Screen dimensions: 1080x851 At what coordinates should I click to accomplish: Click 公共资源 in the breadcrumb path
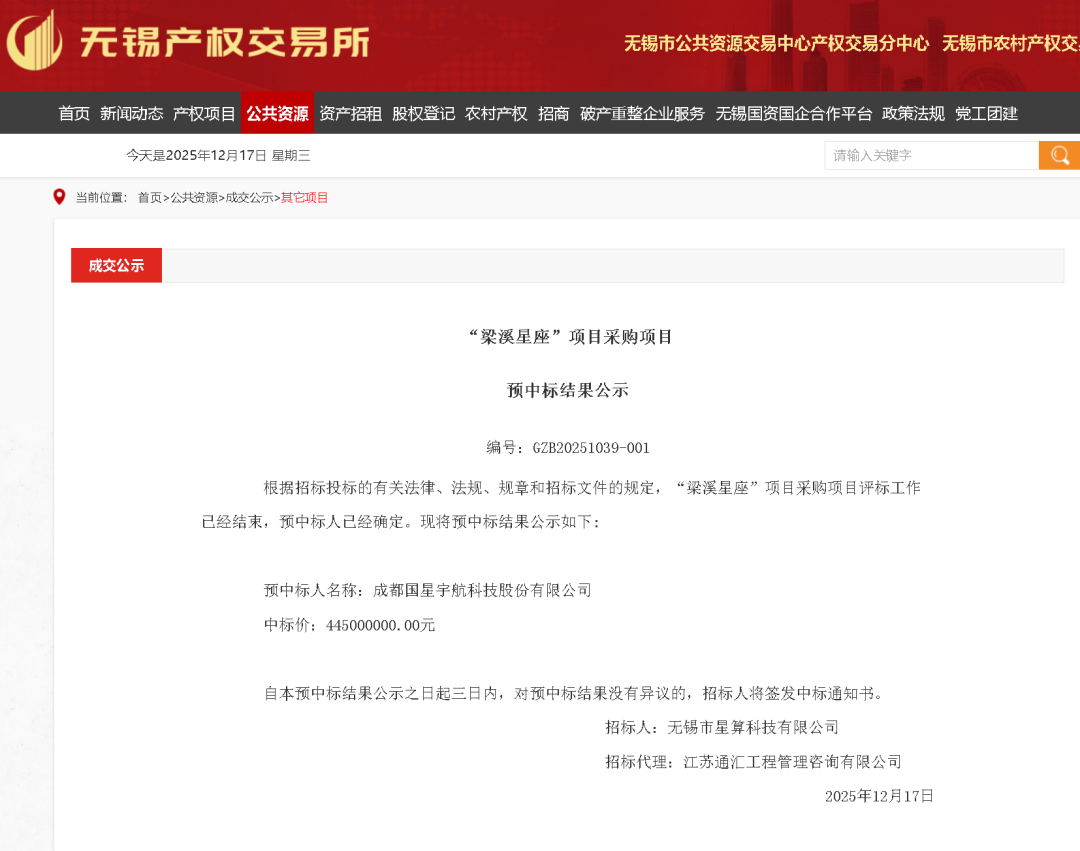(x=193, y=198)
